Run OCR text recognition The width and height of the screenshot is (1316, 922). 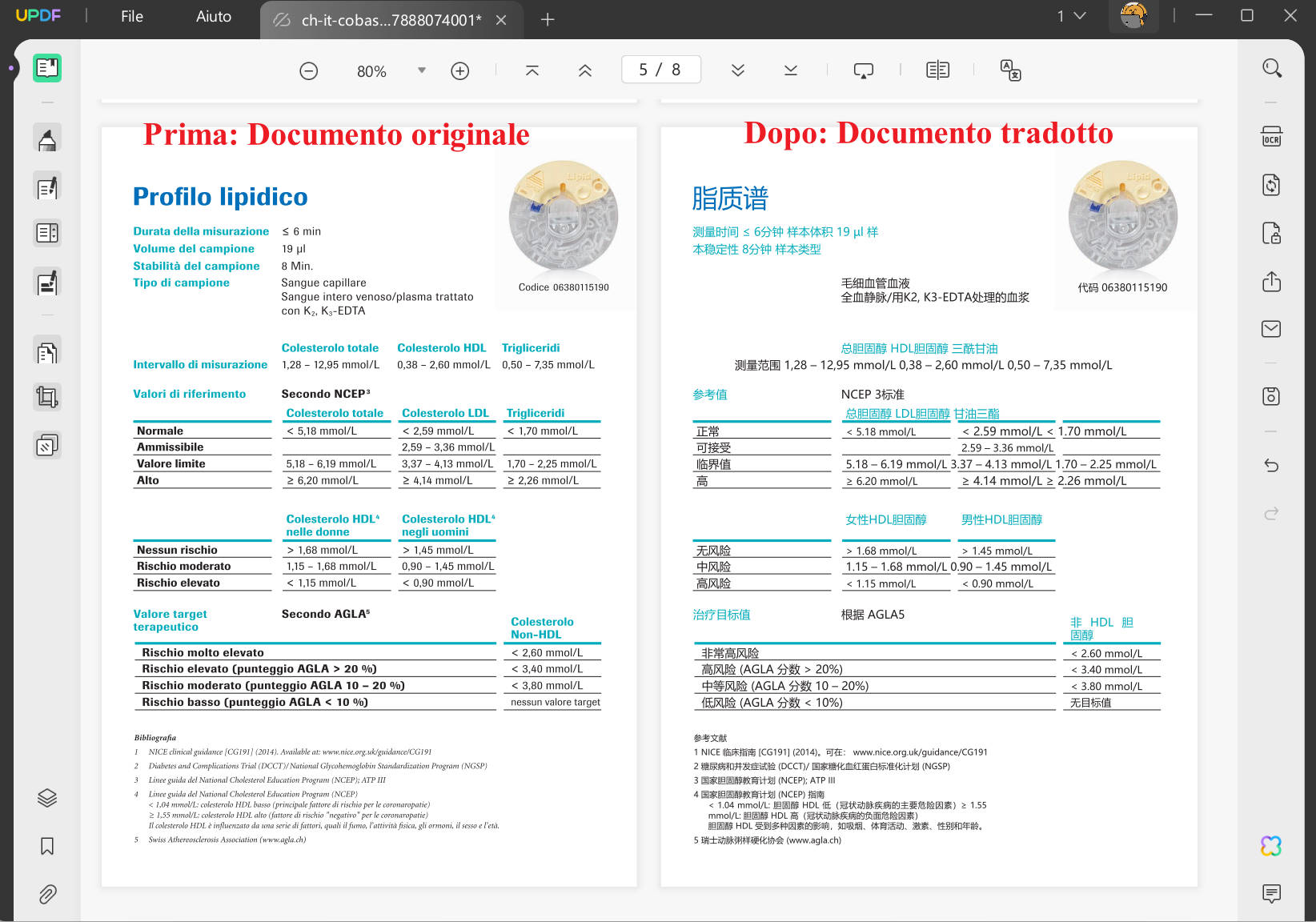click(1271, 137)
